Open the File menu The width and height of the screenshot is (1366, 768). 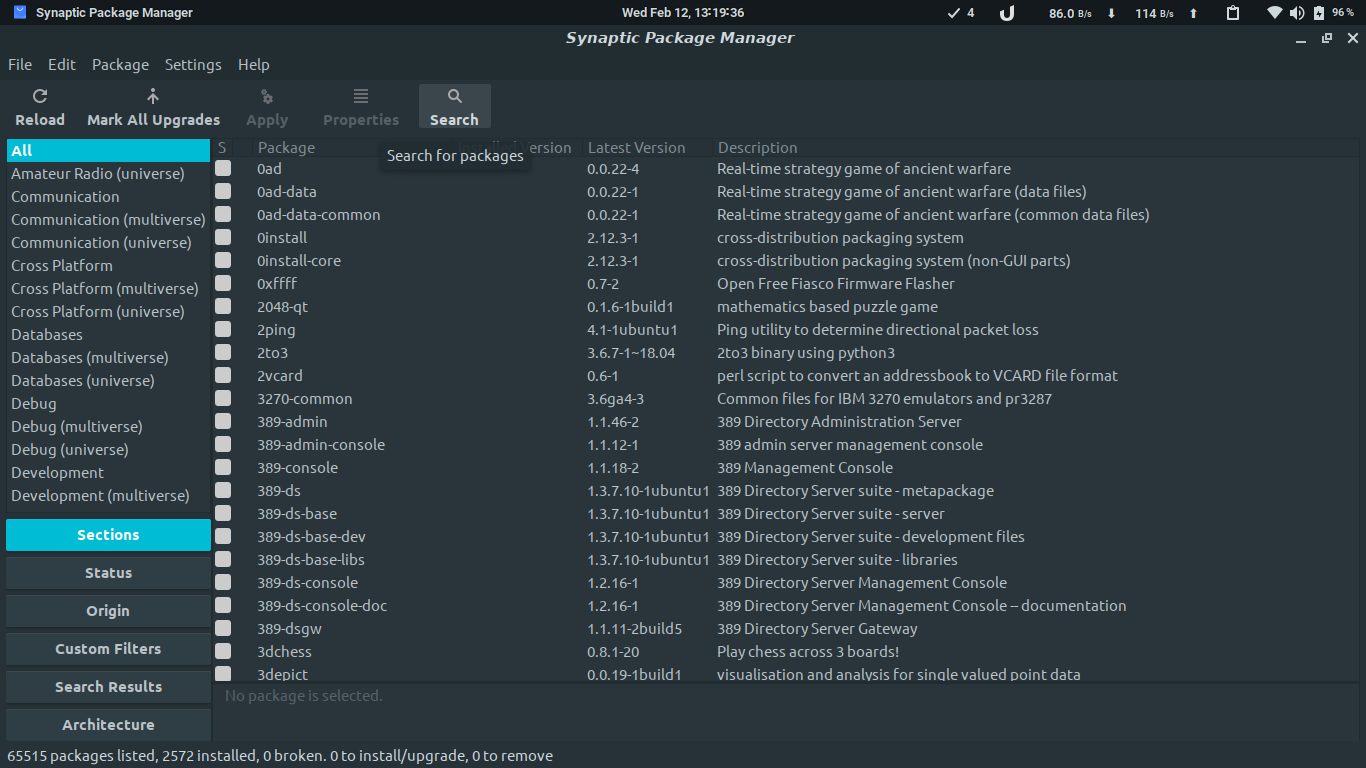pos(20,64)
